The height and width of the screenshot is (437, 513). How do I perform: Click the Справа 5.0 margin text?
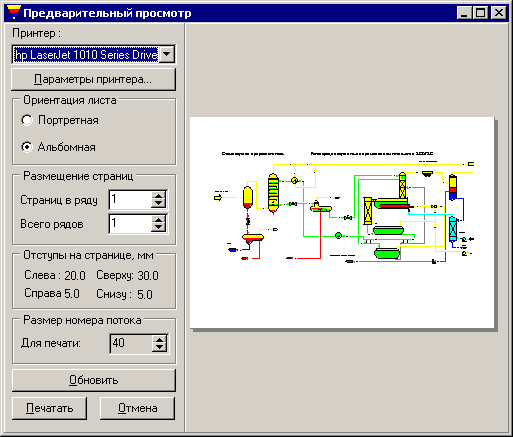[x=52, y=294]
